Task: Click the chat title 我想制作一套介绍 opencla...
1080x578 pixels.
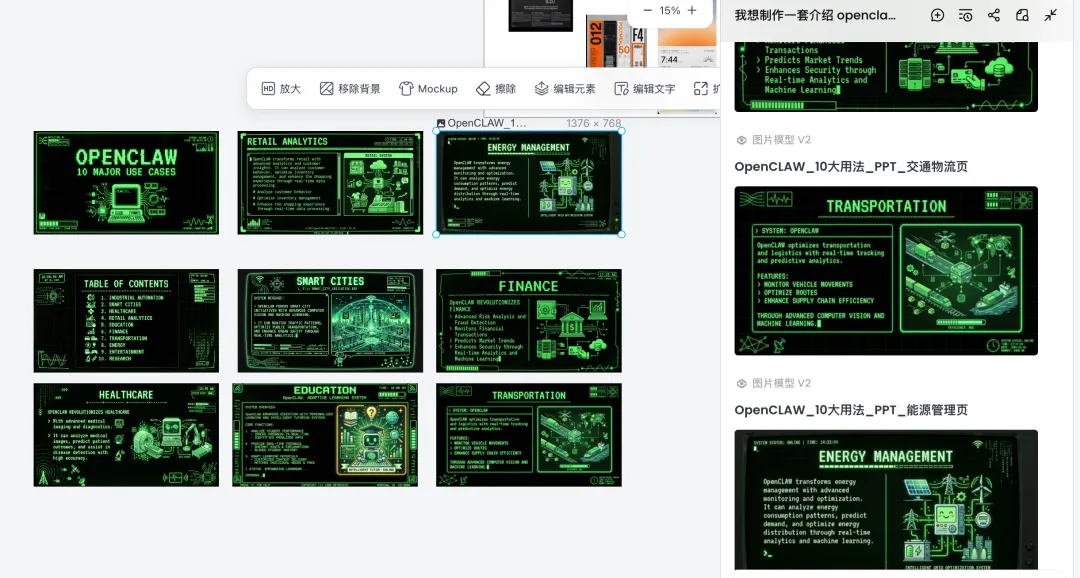Action: click(x=815, y=15)
